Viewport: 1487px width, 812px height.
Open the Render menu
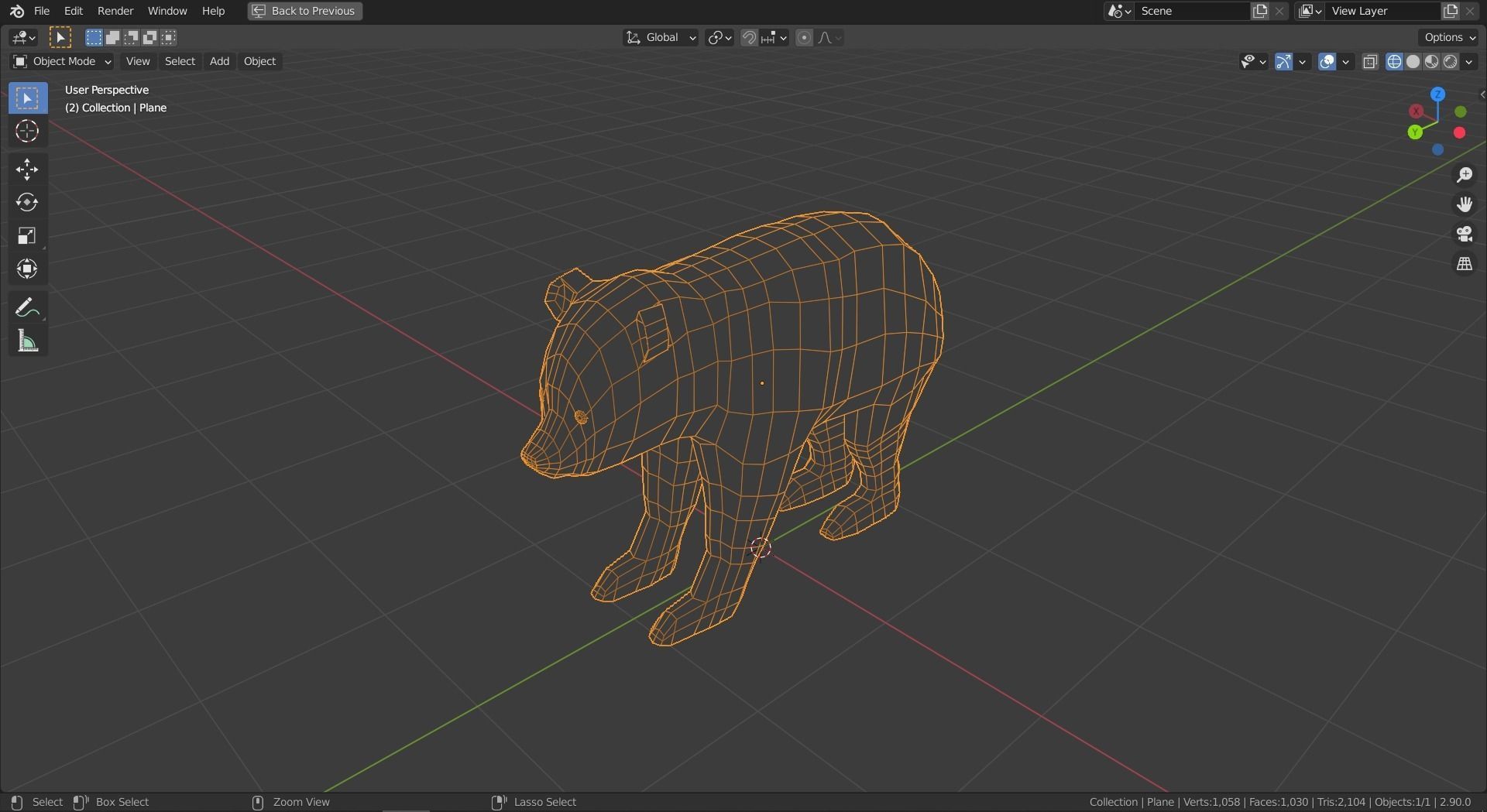(x=115, y=11)
